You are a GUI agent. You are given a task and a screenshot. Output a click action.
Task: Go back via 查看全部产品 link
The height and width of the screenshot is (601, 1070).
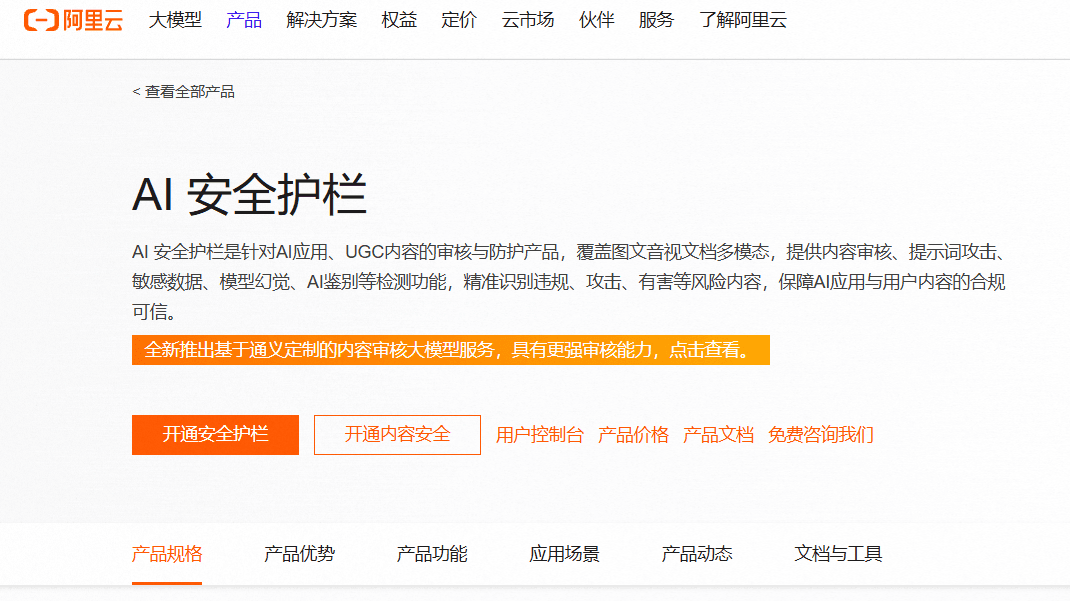tap(184, 92)
